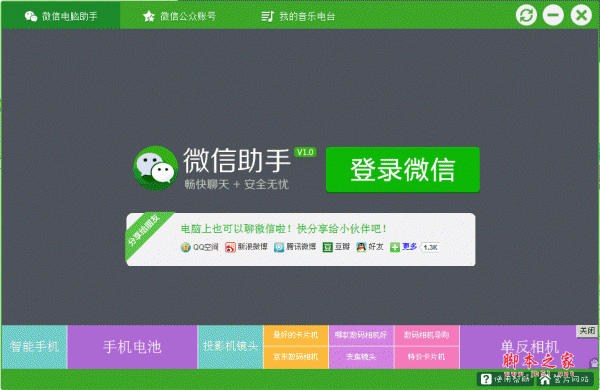The height and width of the screenshot is (390, 600).
Task: Click the 数码相机导购 ad link
Action: [427, 335]
